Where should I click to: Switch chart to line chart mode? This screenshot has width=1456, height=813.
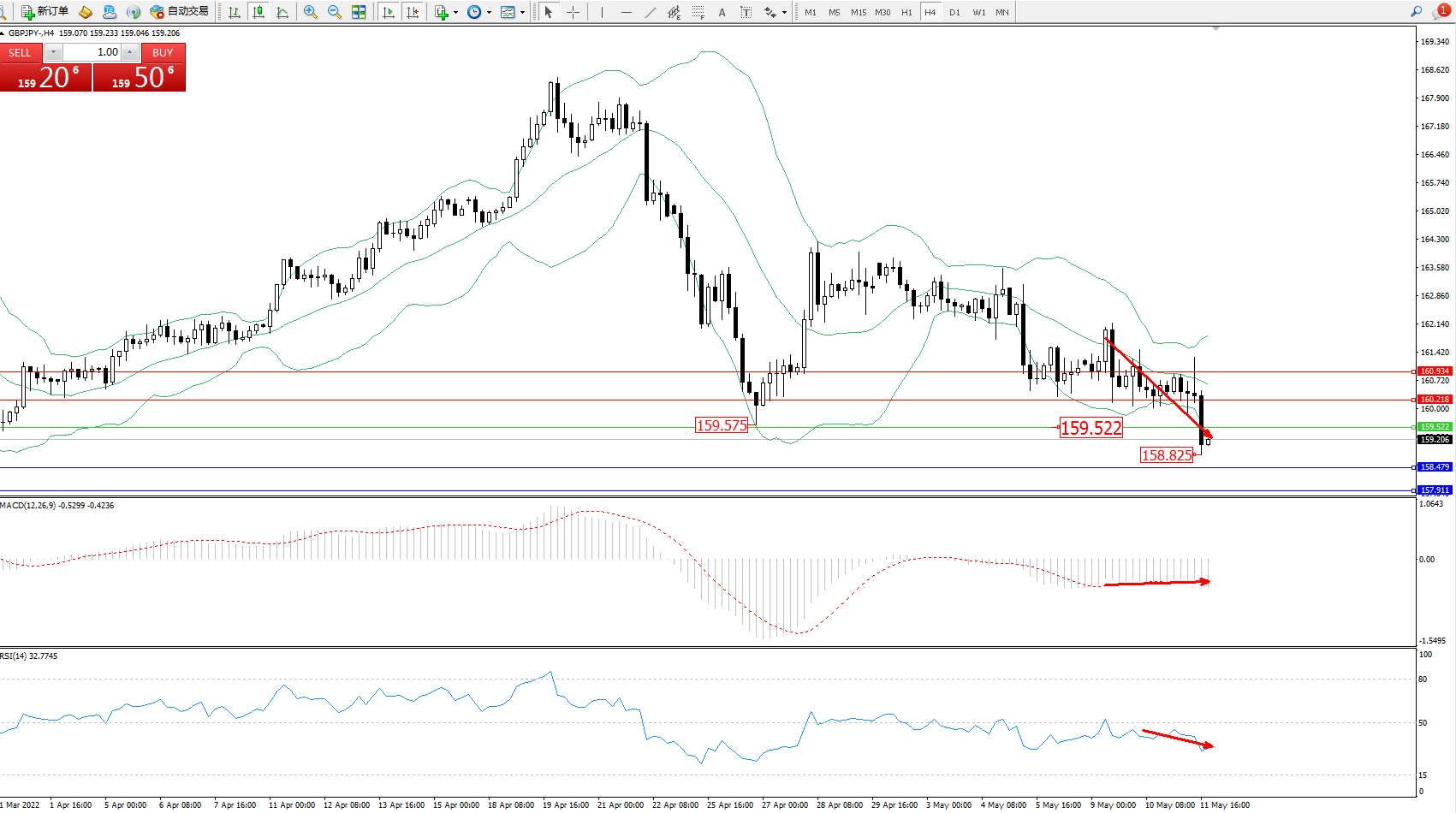point(282,12)
